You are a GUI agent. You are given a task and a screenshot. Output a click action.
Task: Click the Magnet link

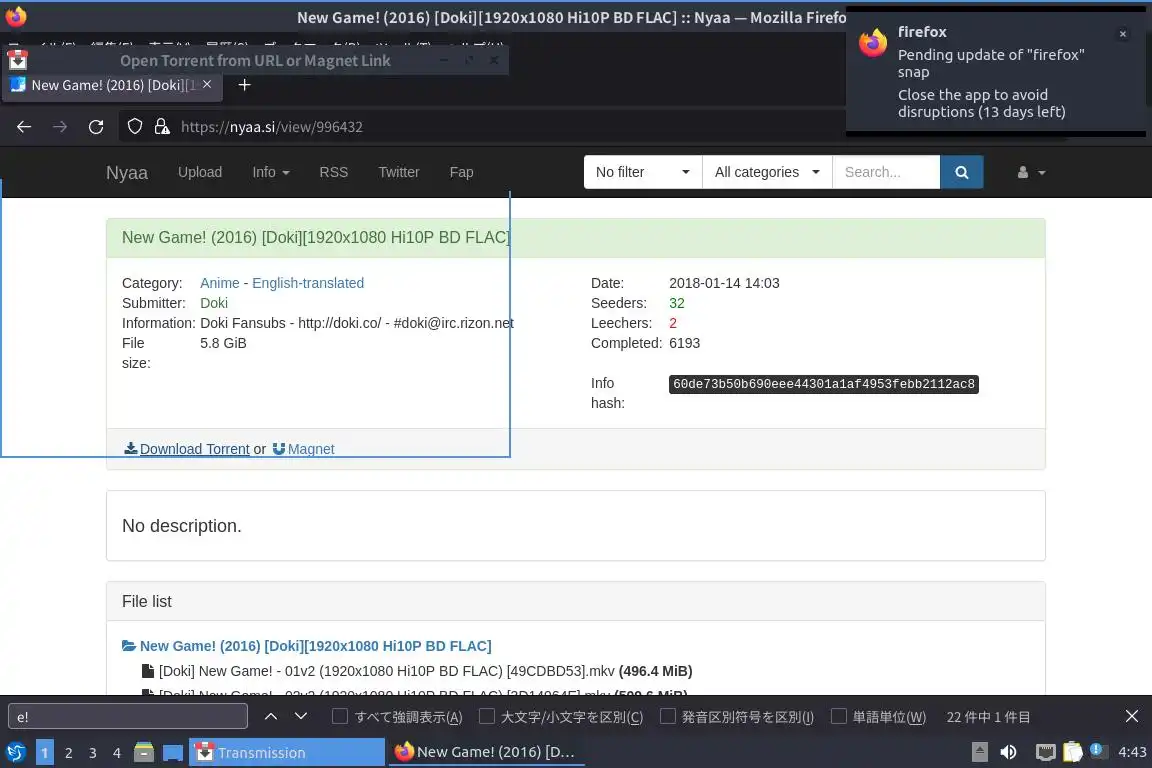point(303,449)
